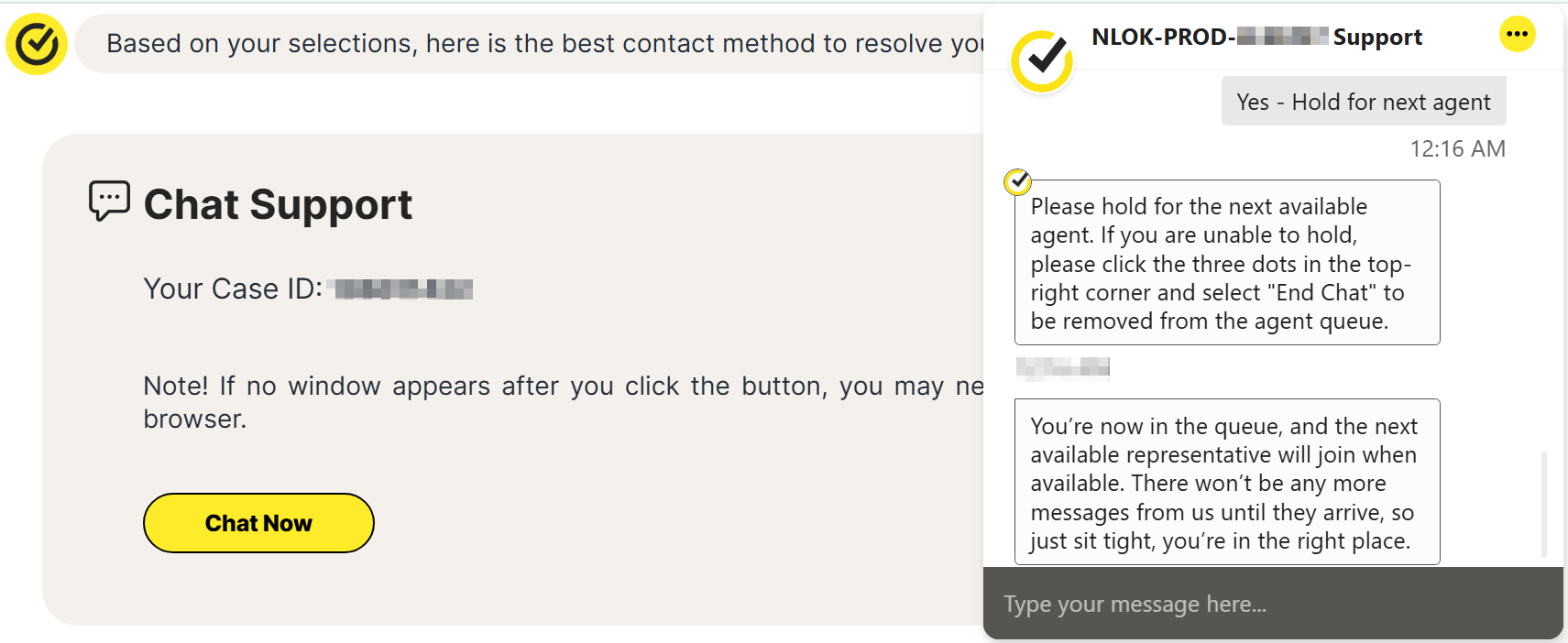The width and height of the screenshot is (1568, 643).
Task: Click the chat bubble icon beside Chat Support
Action: (x=109, y=201)
